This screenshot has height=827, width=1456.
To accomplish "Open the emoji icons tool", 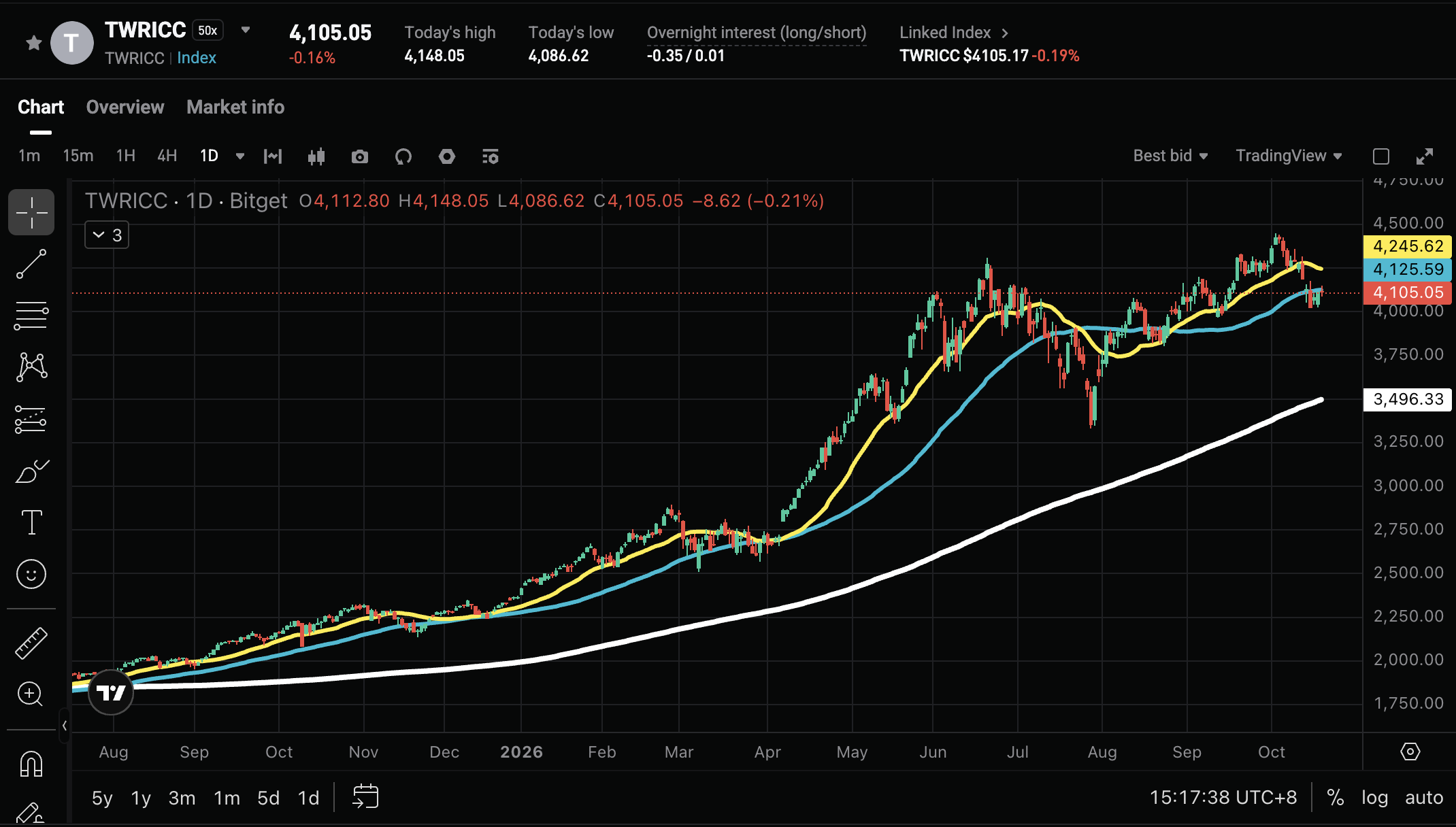I will 31,574.
